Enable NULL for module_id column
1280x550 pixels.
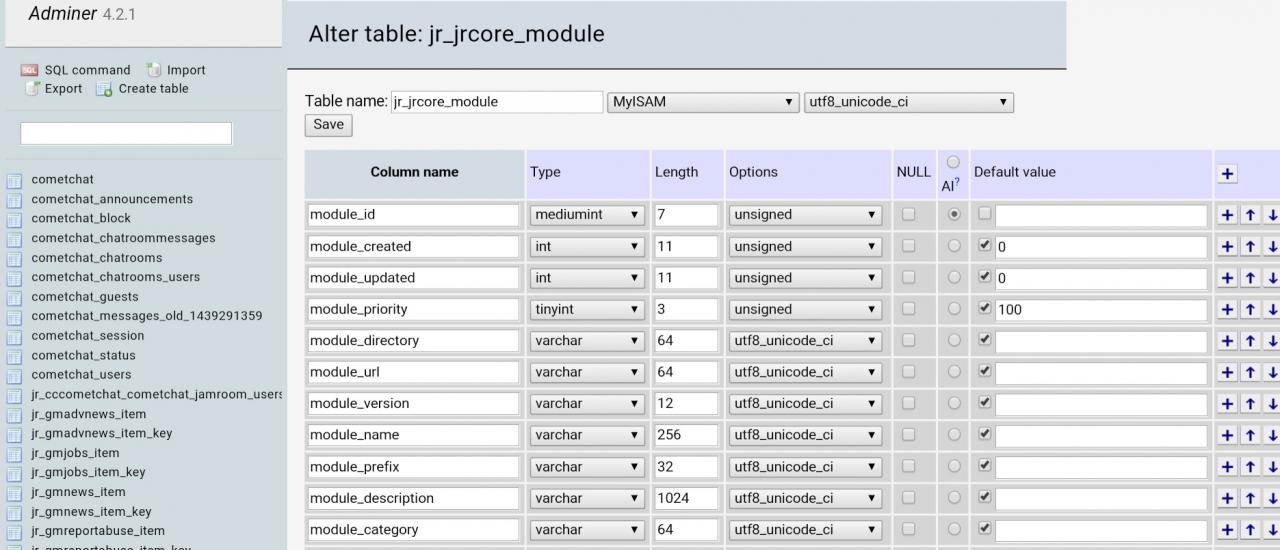coord(908,214)
